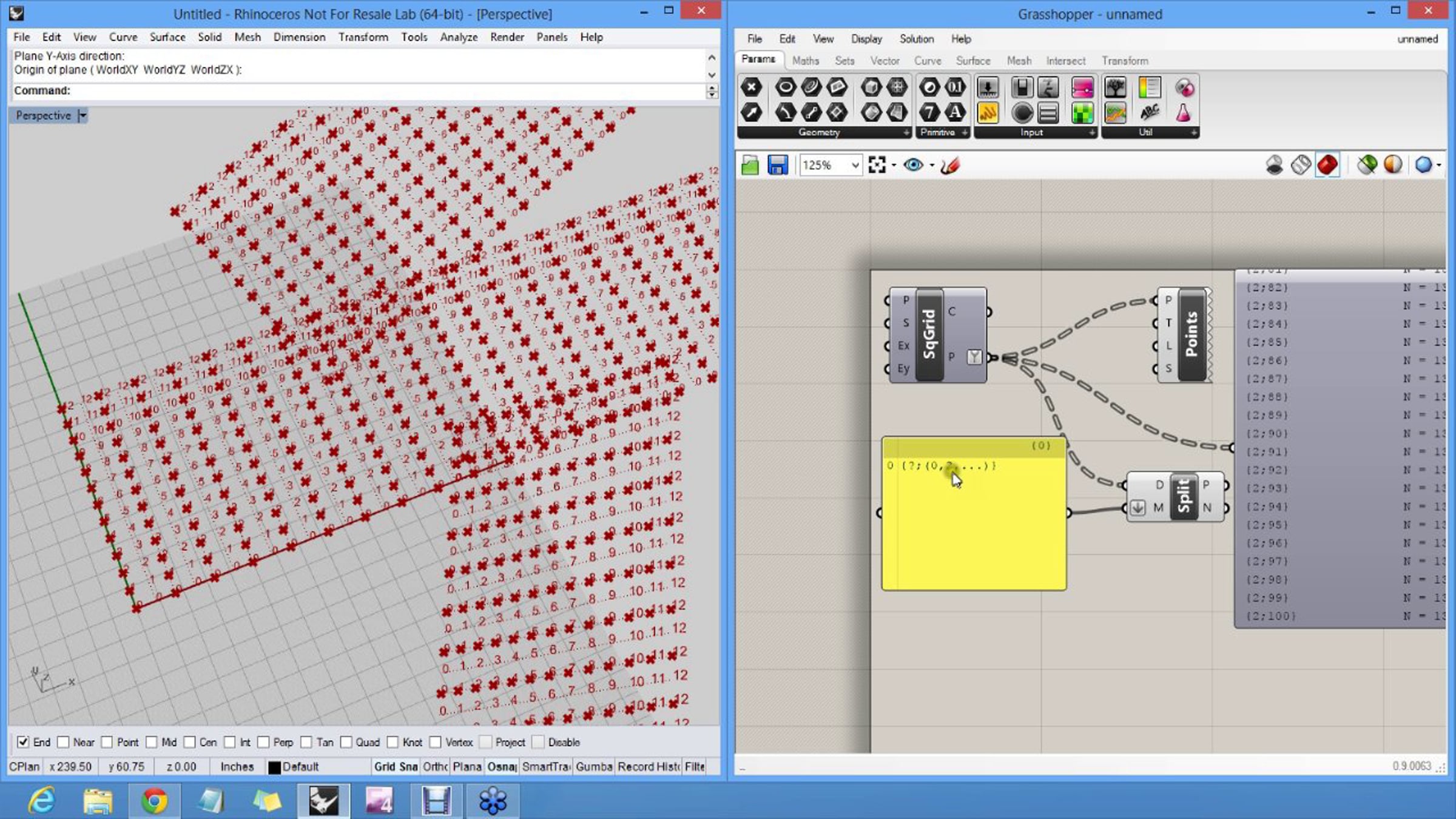Click the Point parameter icon in Geometry

pos(751,87)
